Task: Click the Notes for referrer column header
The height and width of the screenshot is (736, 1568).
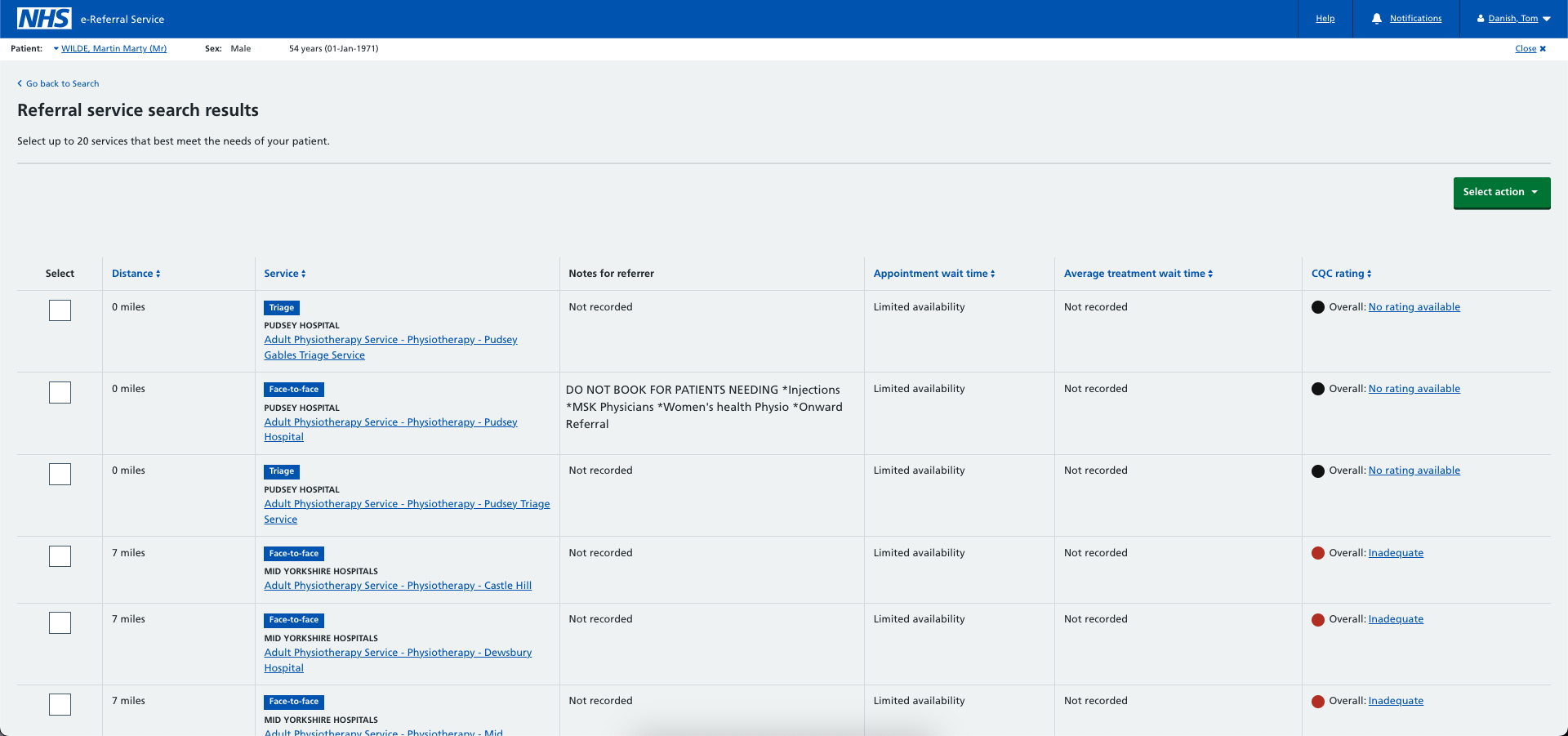Action: (x=611, y=274)
